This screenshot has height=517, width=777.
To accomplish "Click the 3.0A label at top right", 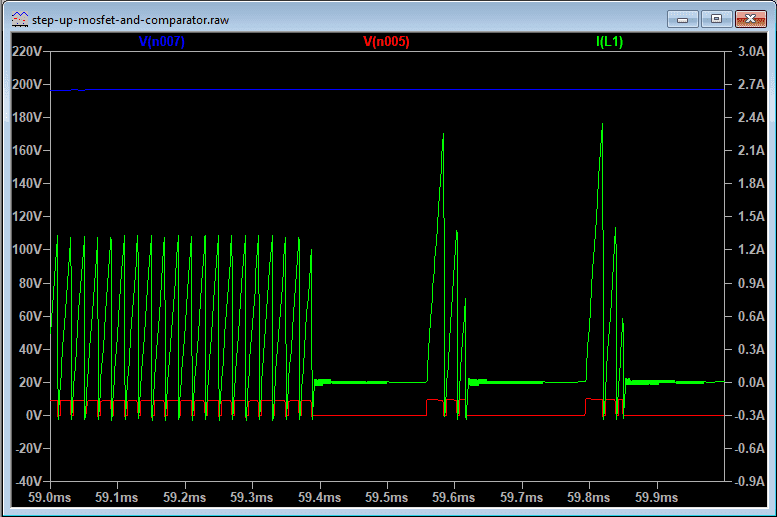I will click(750, 51).
